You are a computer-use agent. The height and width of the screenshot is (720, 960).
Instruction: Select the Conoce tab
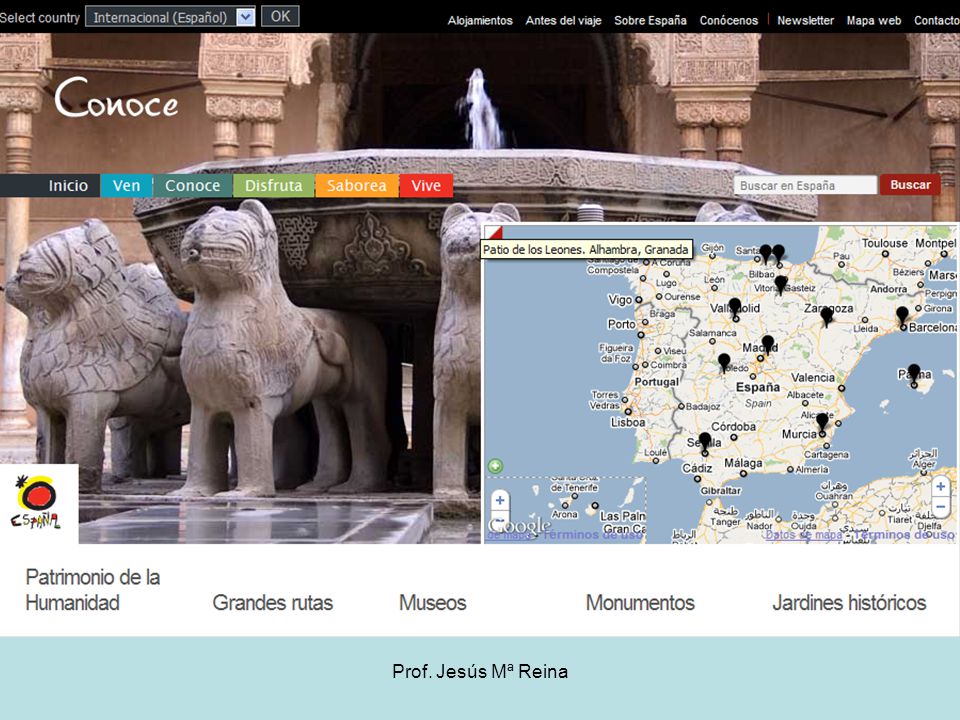(192, 186)
